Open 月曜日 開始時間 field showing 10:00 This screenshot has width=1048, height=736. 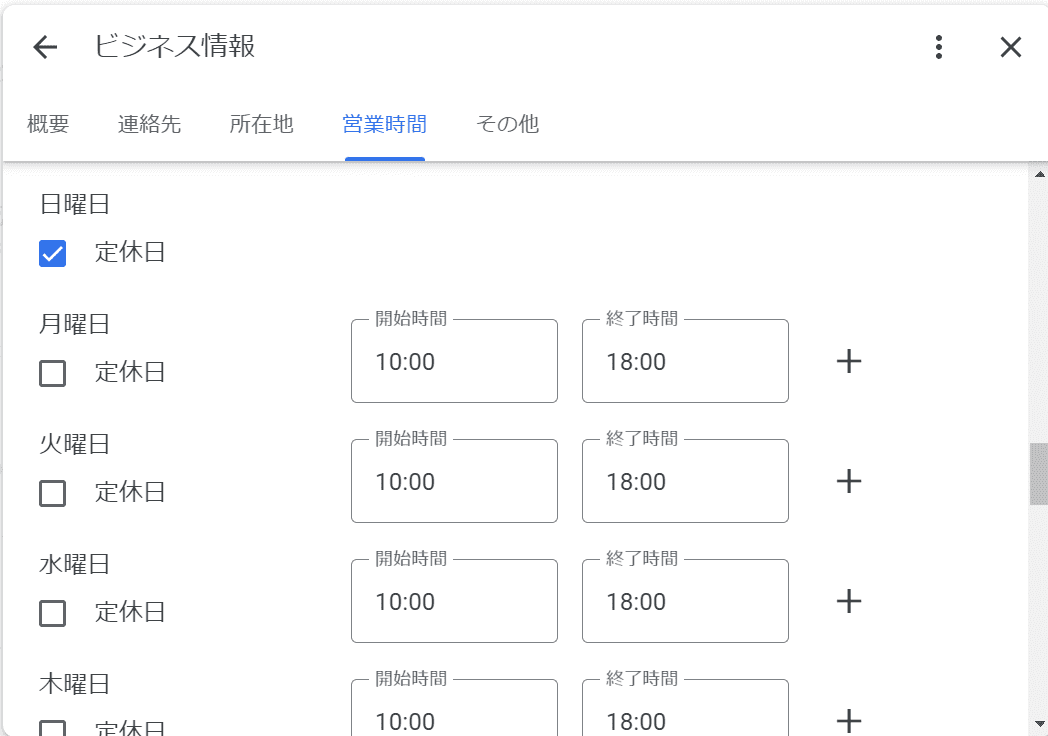[454, 361]
